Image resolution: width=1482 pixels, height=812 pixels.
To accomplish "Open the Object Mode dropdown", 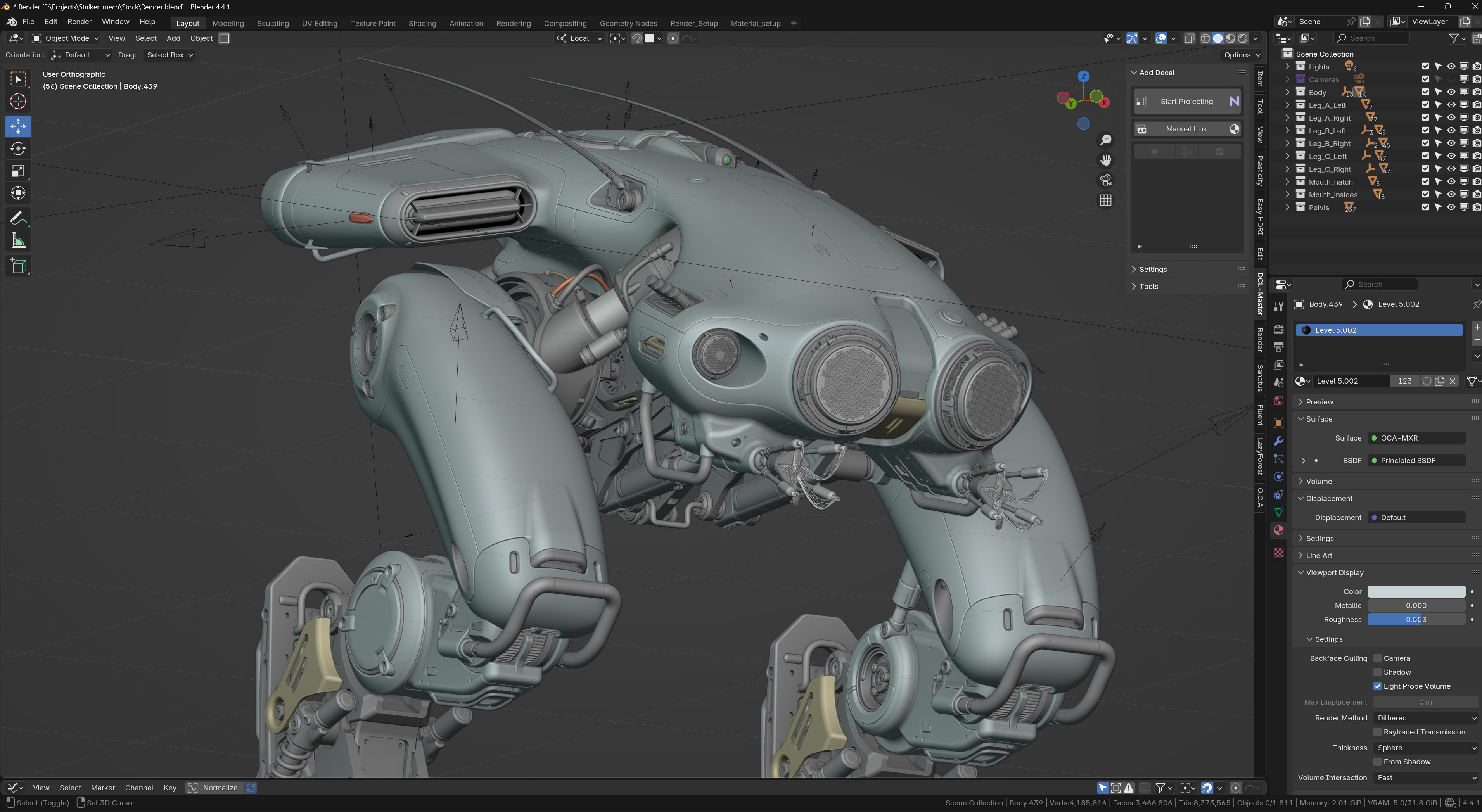I will click(66, 38).
